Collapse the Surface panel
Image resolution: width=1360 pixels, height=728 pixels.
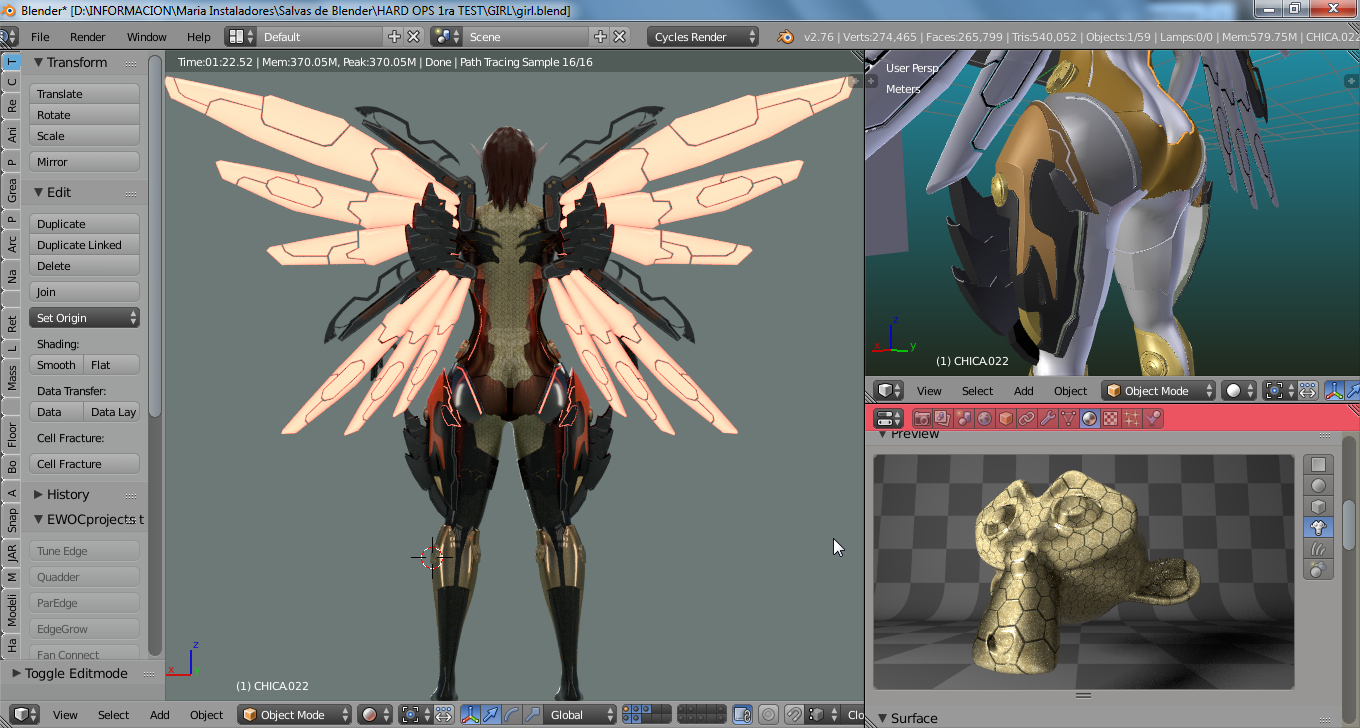point(882,718)
